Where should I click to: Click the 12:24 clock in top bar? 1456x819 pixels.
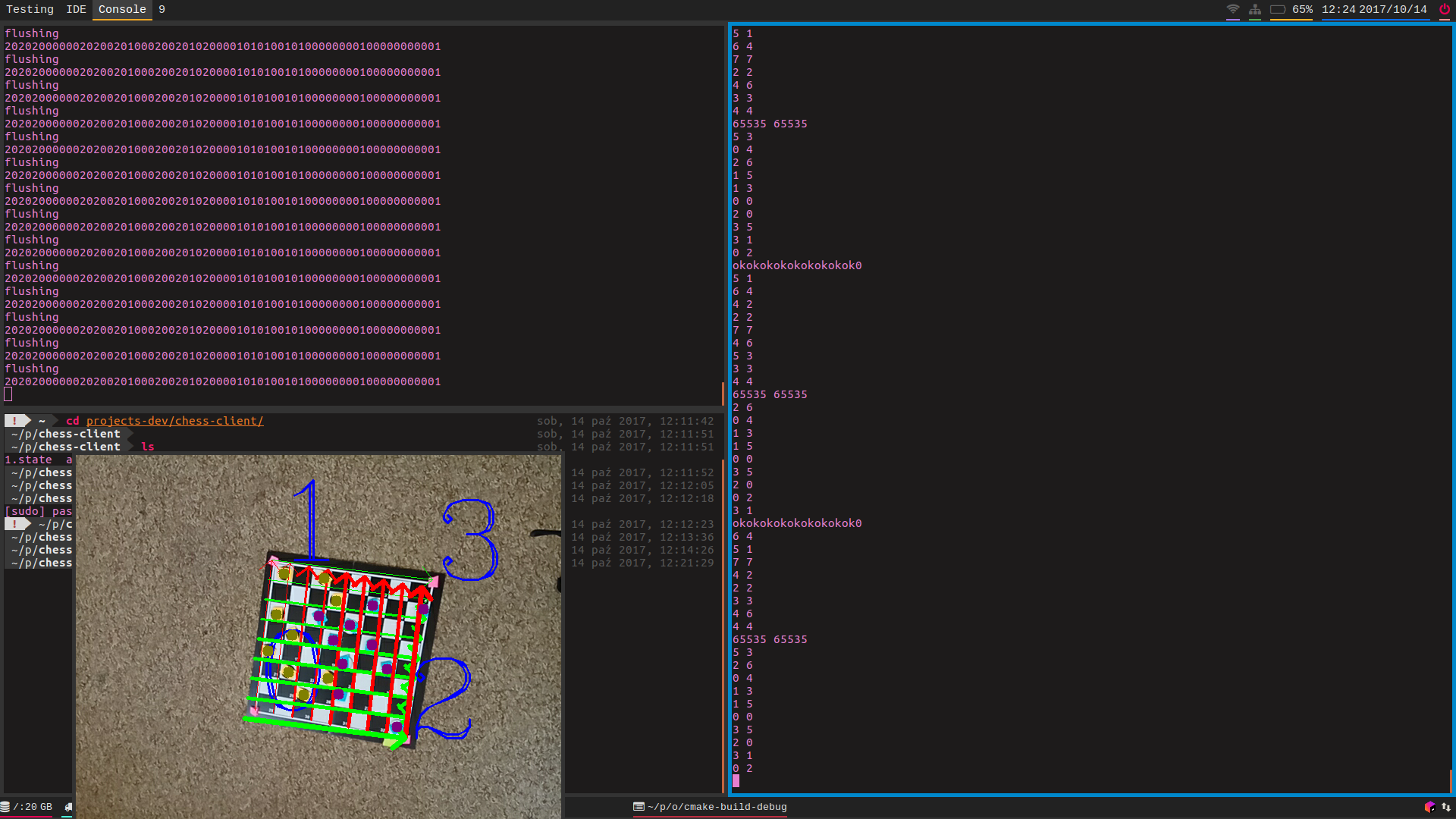[1338, 9]
